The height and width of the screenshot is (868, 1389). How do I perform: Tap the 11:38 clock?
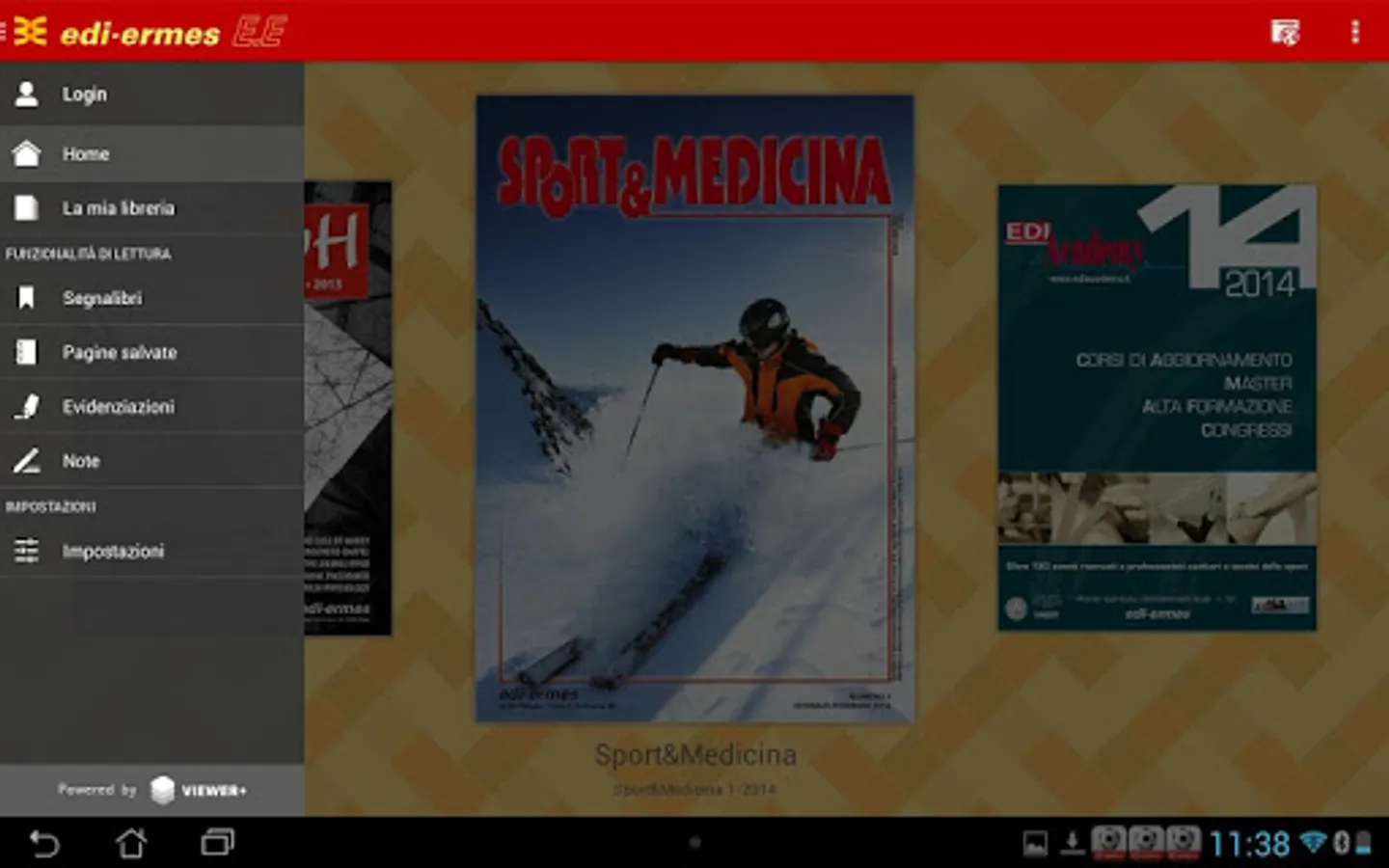1249,844
